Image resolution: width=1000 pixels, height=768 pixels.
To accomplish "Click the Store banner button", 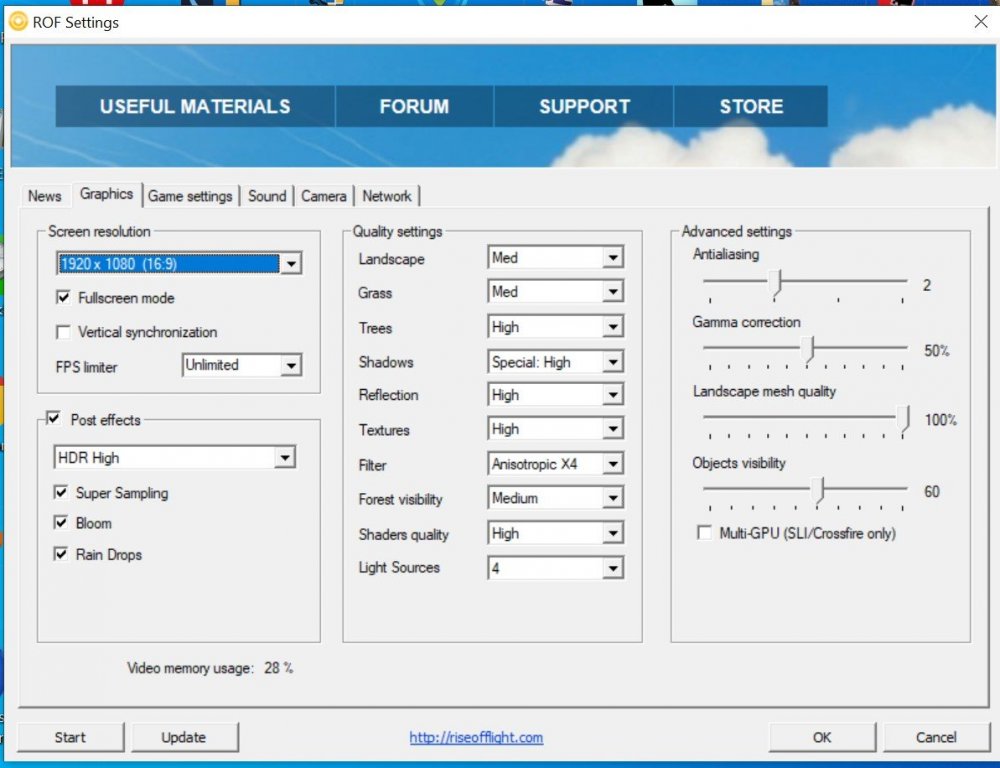I will click(751, 107).
